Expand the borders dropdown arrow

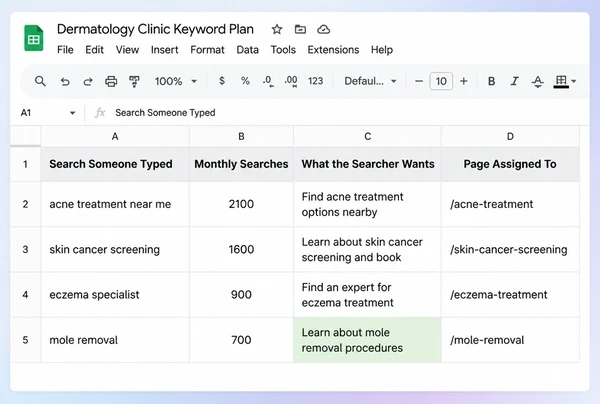point(574,81)
